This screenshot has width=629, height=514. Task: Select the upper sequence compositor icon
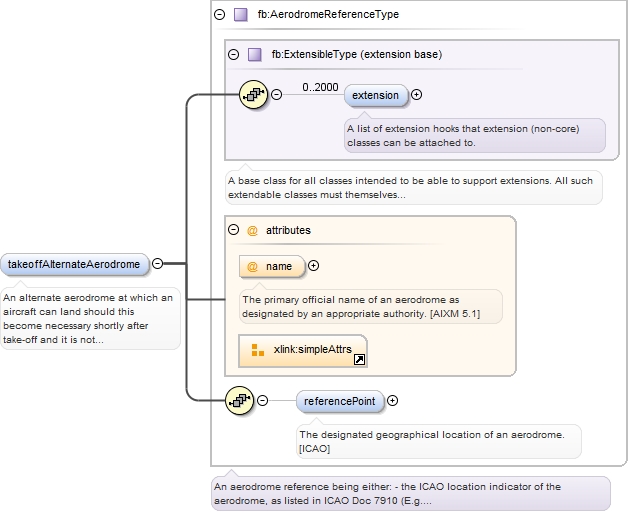(255, 96)
